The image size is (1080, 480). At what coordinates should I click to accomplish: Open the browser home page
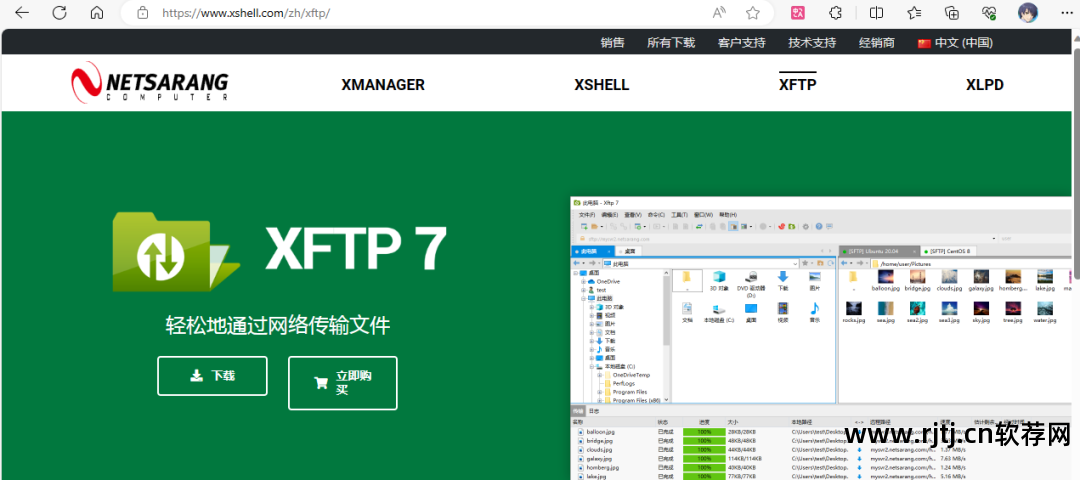click(x=97, y=12)
